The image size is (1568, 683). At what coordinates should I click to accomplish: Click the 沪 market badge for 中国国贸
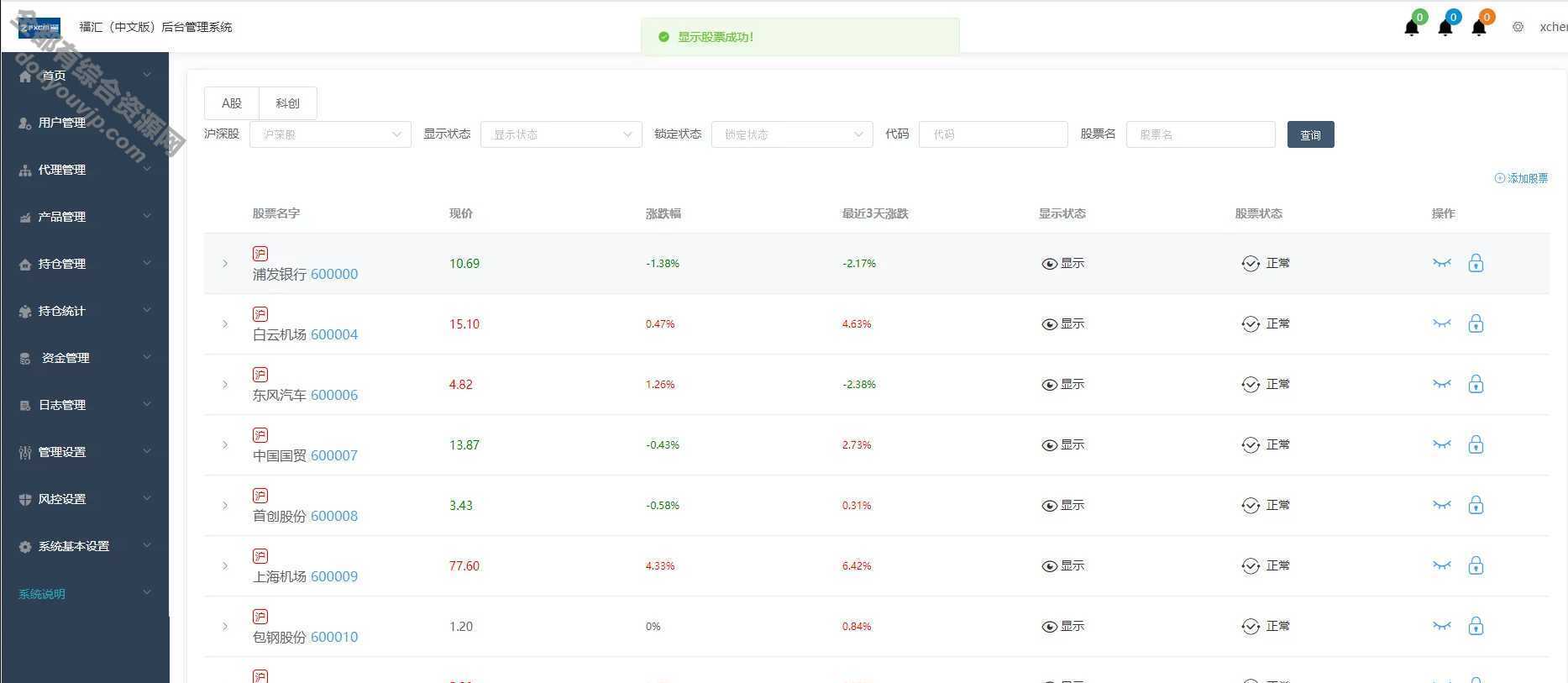point(260,435)
